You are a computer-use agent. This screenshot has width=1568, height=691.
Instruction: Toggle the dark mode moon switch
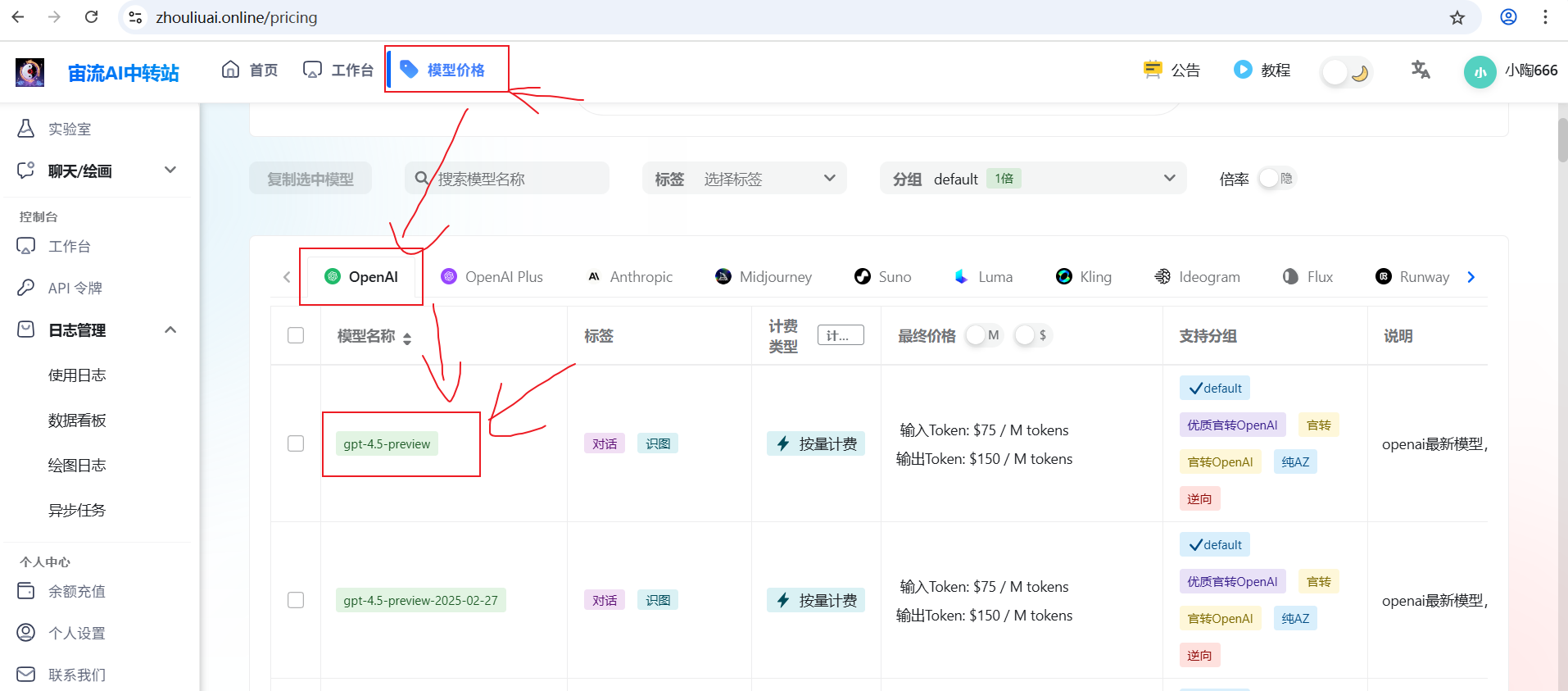(x=1347, y=72)
